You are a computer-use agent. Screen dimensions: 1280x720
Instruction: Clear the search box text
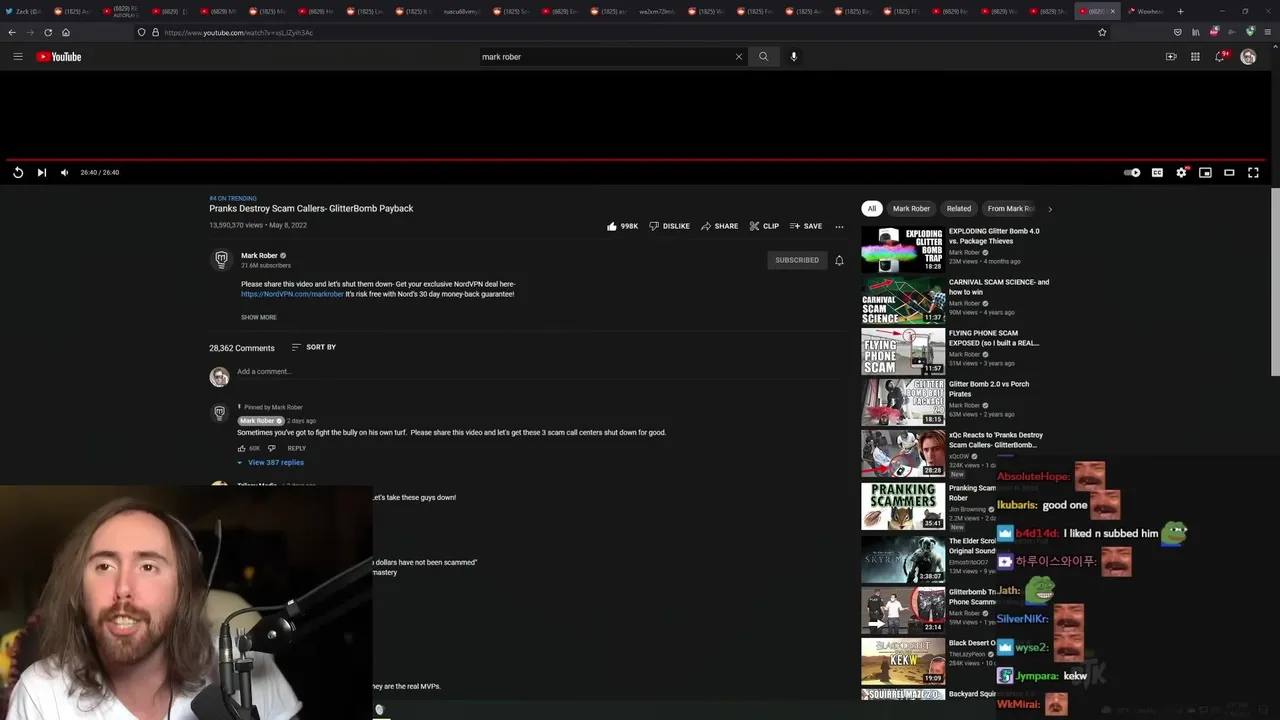coord(739,57)
